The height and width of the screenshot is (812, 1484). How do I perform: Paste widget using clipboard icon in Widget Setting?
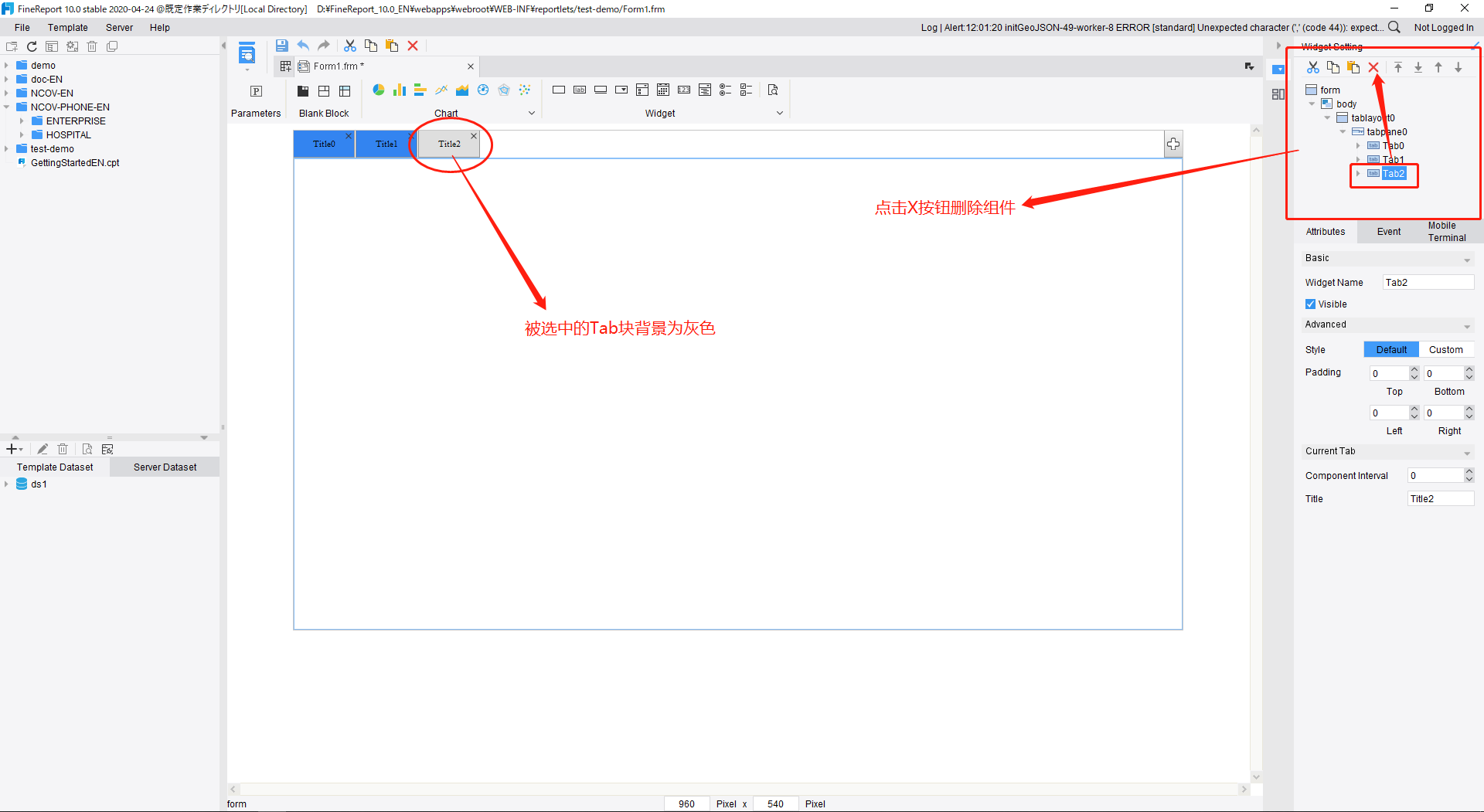pyautogui.click(x=1353, y=68)
